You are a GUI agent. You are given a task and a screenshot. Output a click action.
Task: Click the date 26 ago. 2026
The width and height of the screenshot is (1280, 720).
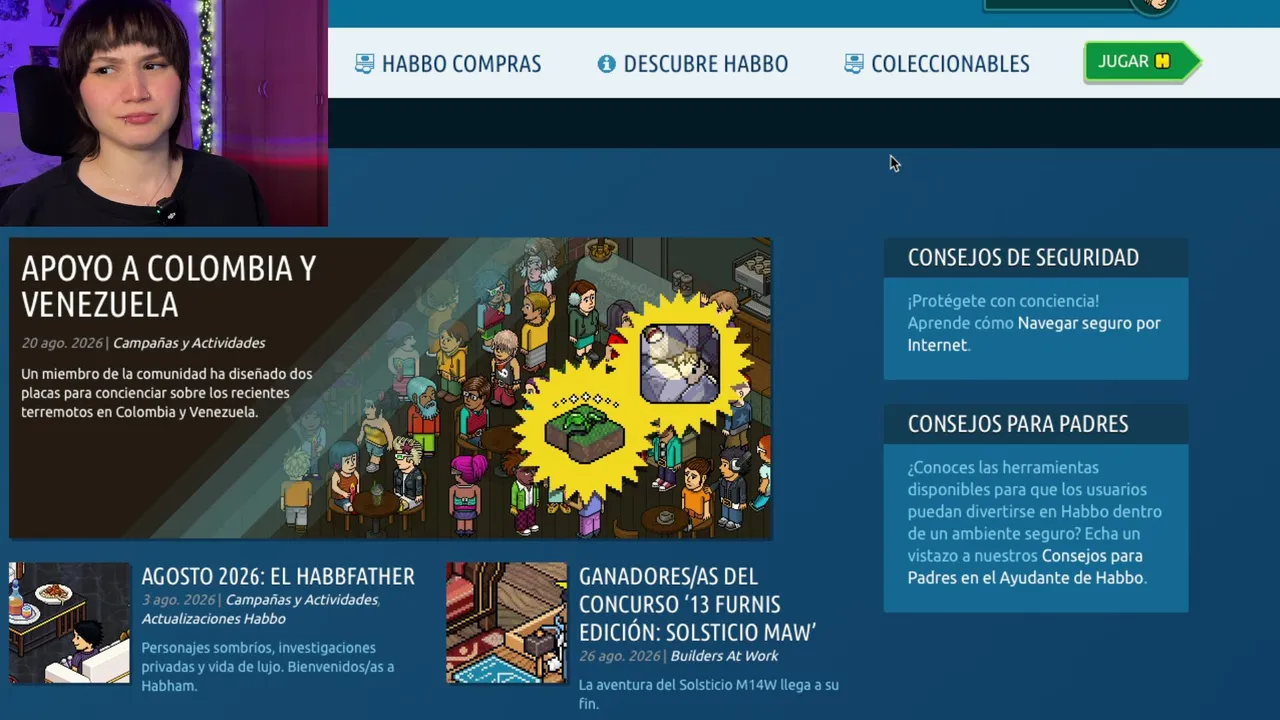tap(620, 656)
